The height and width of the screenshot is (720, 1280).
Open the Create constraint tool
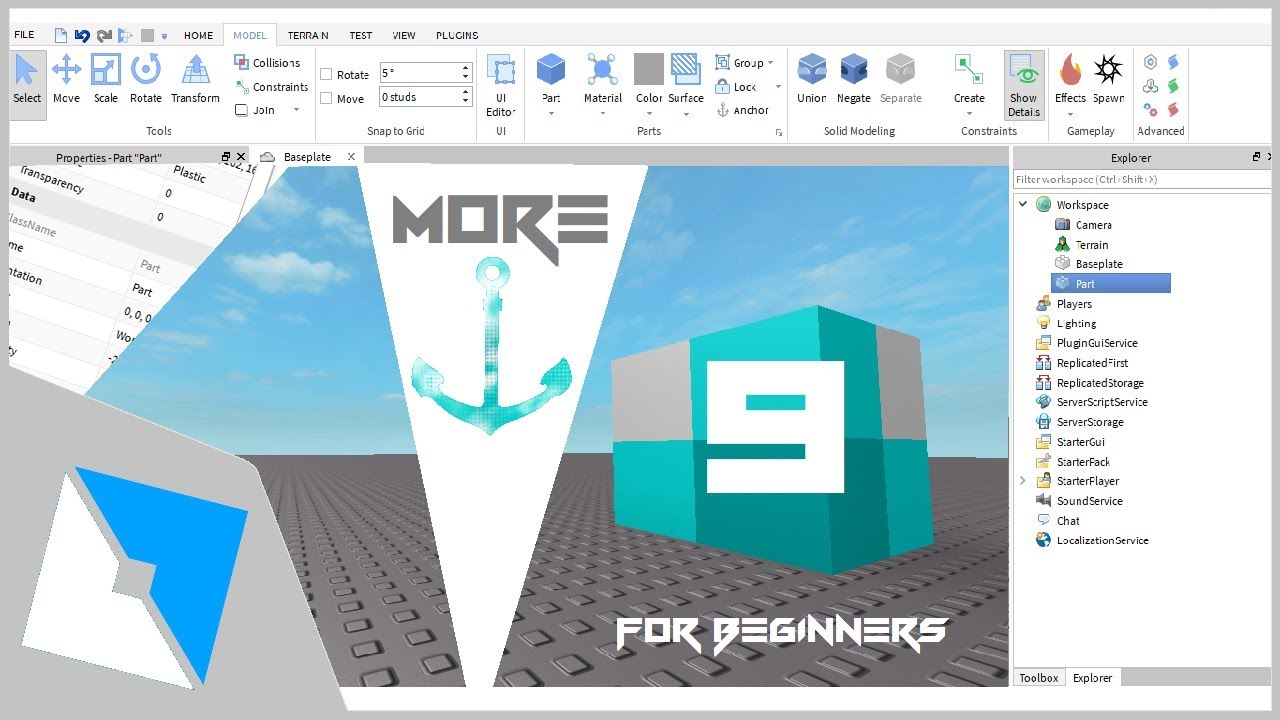969,80
